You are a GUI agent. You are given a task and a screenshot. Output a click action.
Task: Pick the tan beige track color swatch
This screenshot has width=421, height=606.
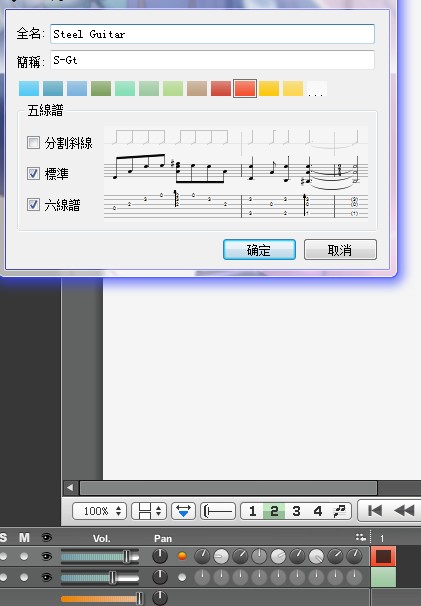(197, 89)
